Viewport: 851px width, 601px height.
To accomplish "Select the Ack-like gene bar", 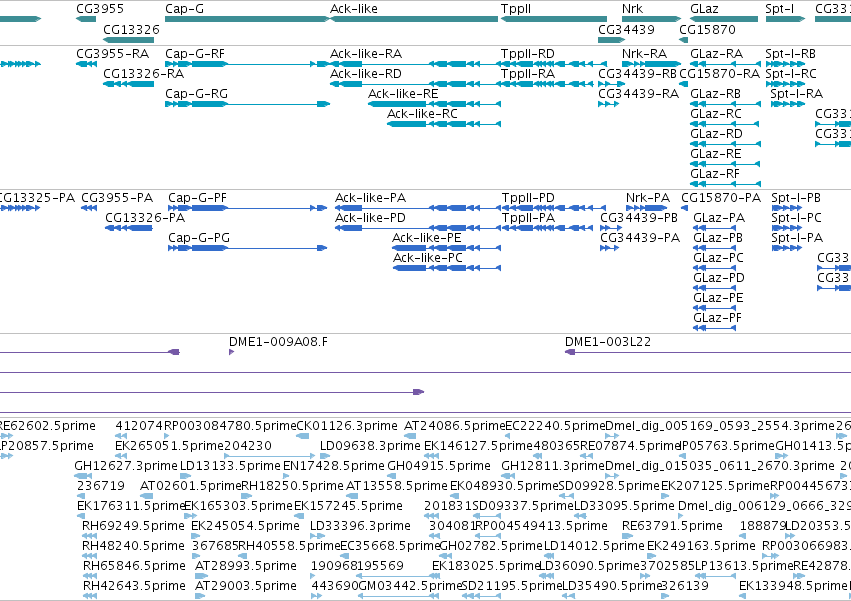I will point(414,19).
